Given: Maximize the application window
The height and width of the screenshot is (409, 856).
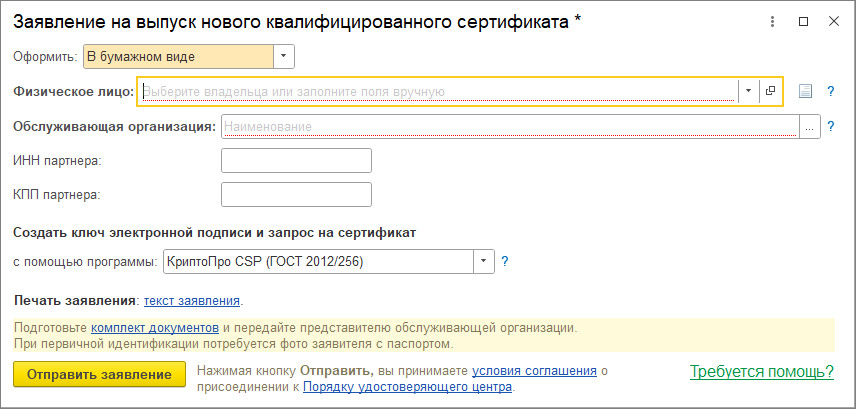Looking at the screenshot, I should (804, 22).
